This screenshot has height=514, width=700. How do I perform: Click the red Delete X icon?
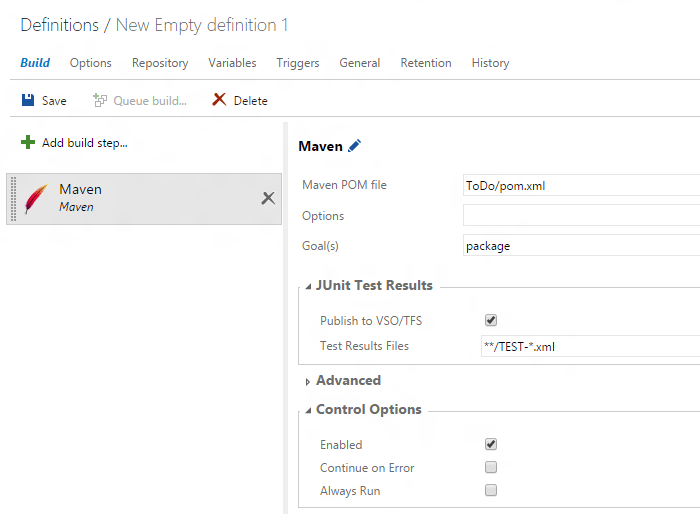tap(219, 100)
